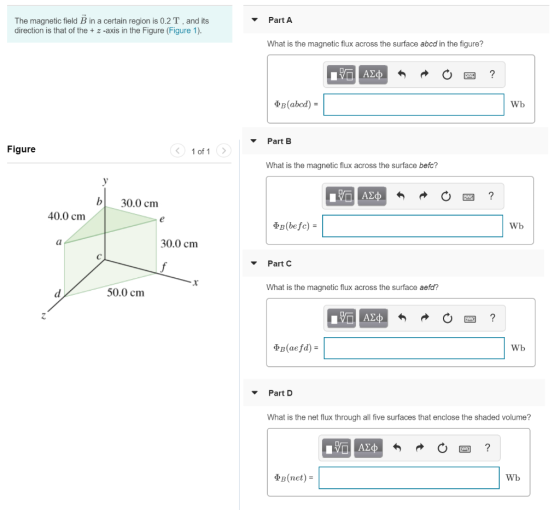Viewport: 560px width, 510px height.
Task: Click the flux abcd answer field
Action: (x=414, y=105)
